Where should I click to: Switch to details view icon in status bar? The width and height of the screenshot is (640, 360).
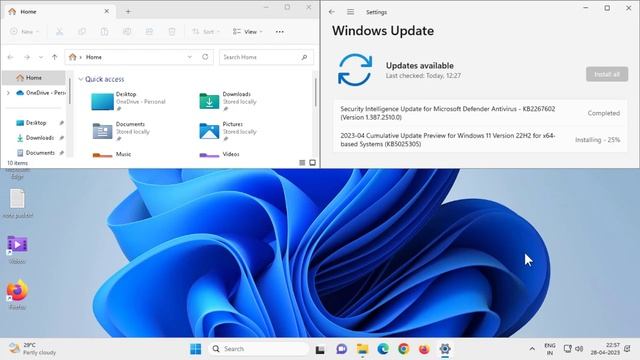click(x=302, y=163)
